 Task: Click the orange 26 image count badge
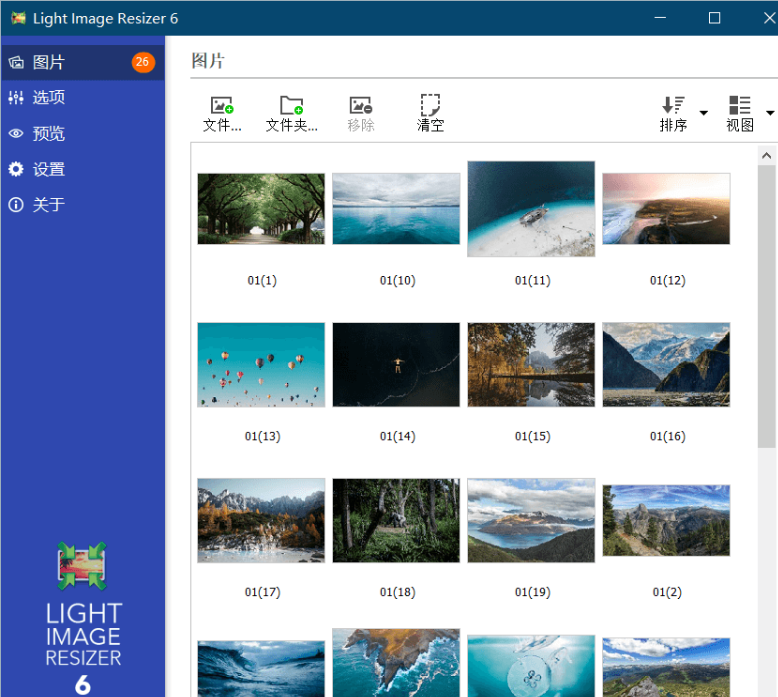pyautogui.click(x=143, y=62)
